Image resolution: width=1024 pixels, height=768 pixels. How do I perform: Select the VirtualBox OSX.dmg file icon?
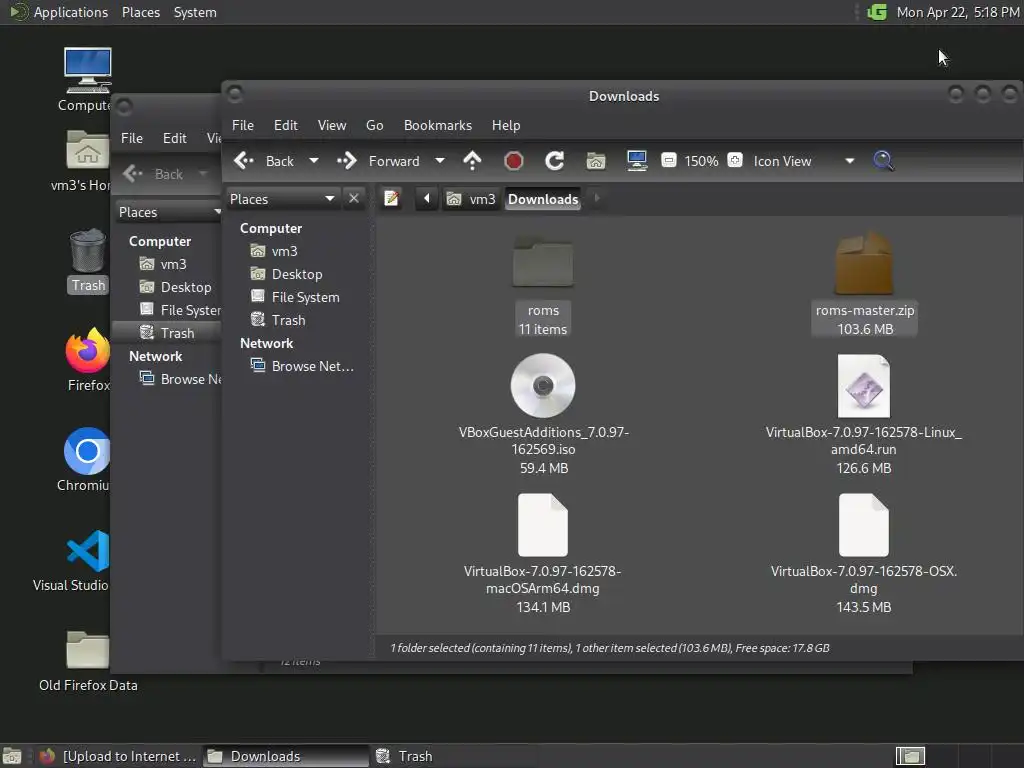[x=863, y=525]
